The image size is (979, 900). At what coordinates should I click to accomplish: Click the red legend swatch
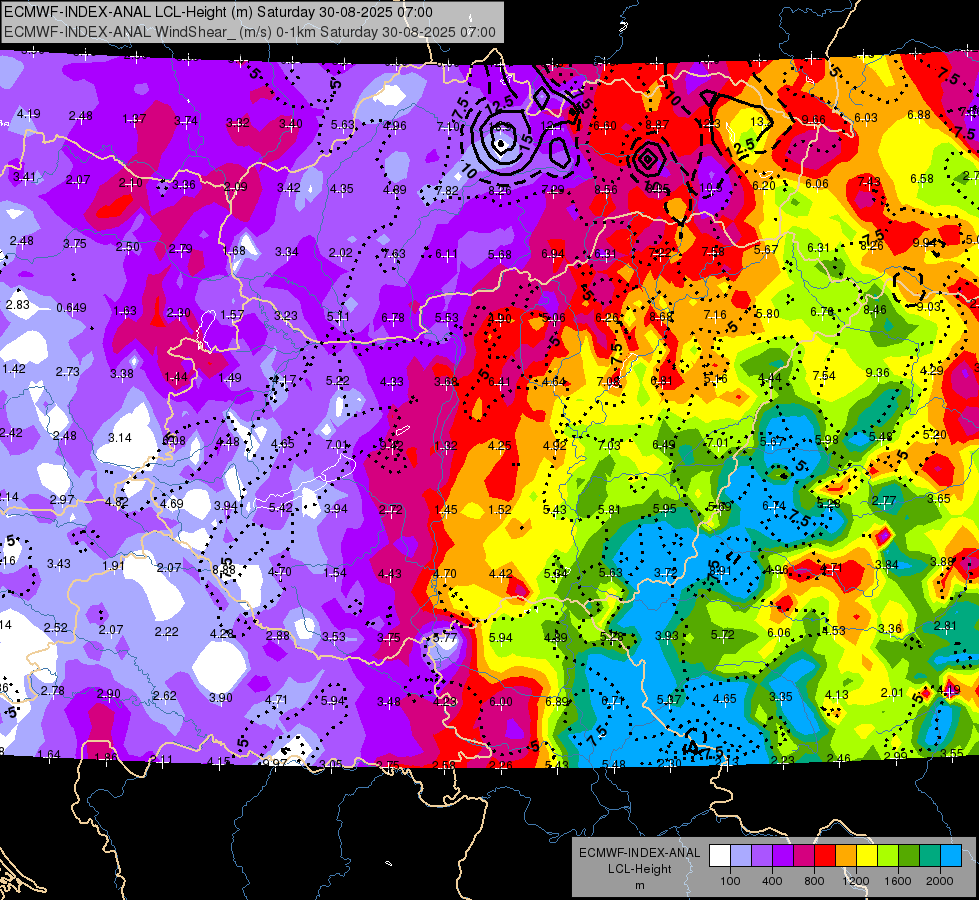[x=825, y=856]
